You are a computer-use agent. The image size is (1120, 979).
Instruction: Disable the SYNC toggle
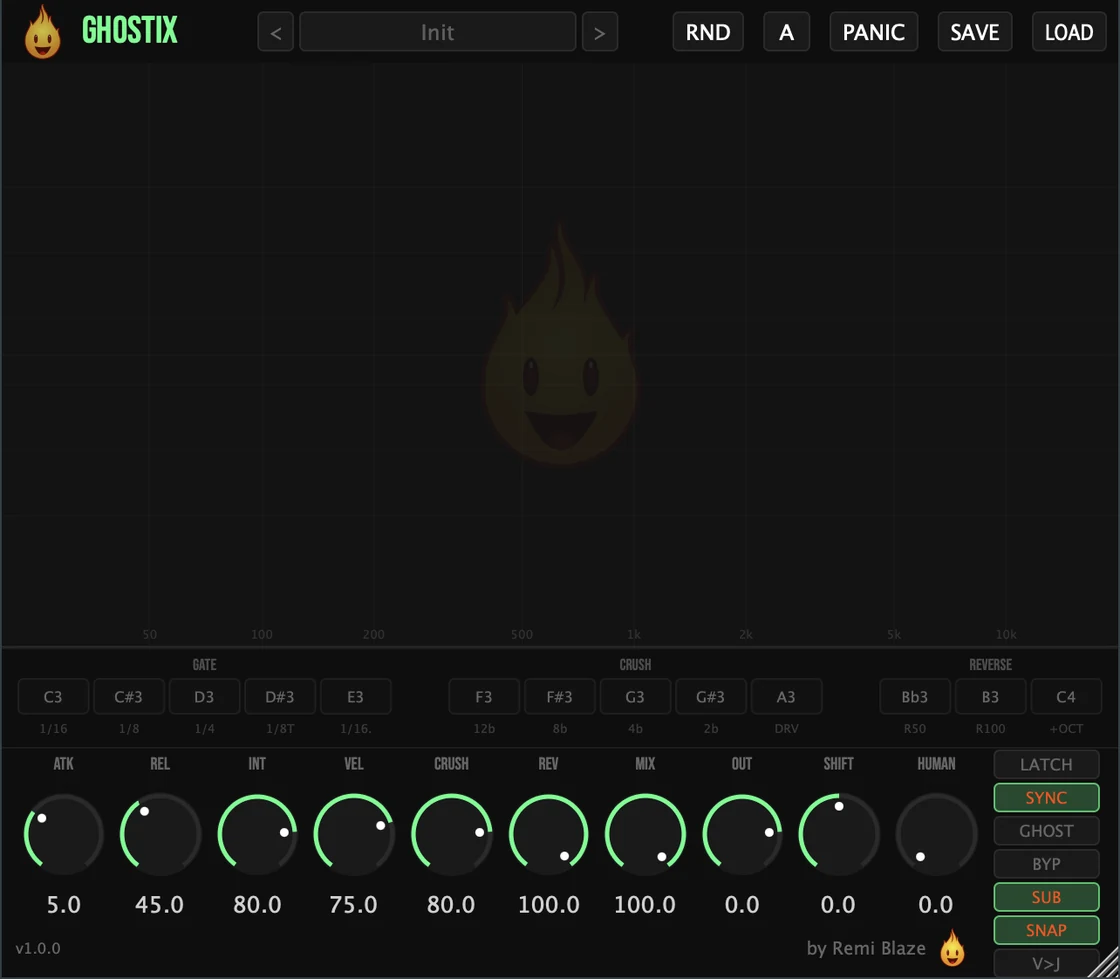coord(1046,798)
